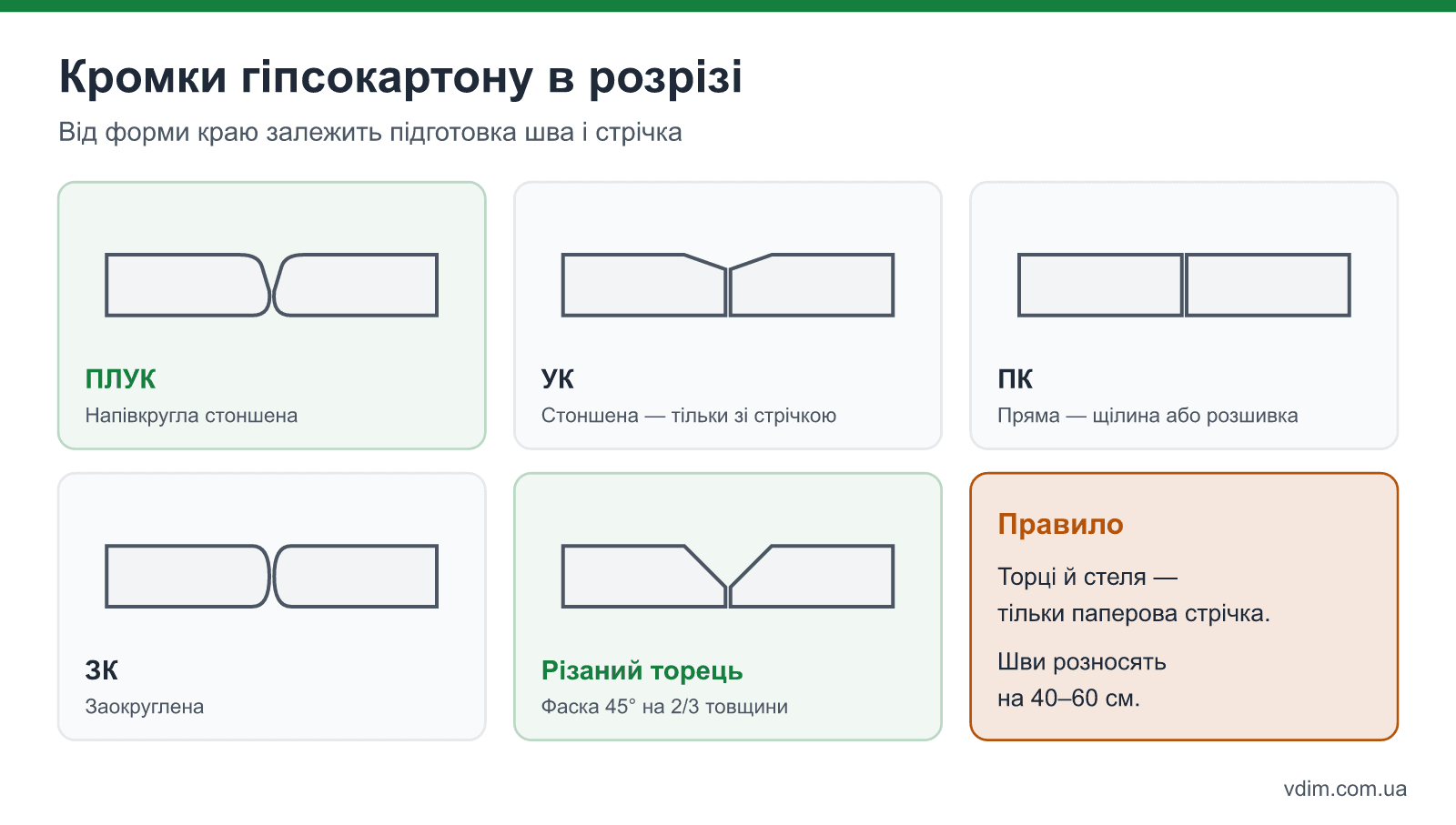Screen dimensions: 1456x825
Task: Click the ПК straight edge diagram
Action: 1184,285
